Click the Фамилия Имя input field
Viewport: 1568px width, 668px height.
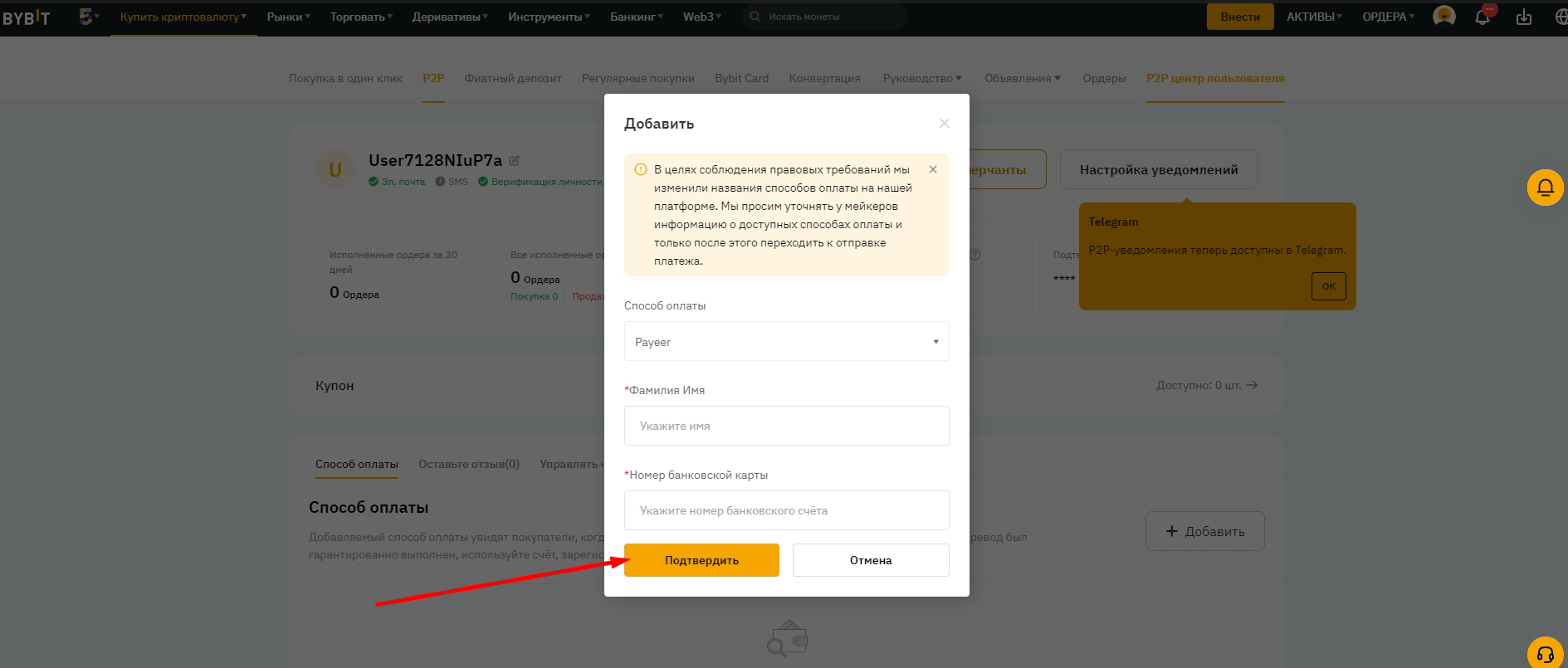(x=787, y=426)
